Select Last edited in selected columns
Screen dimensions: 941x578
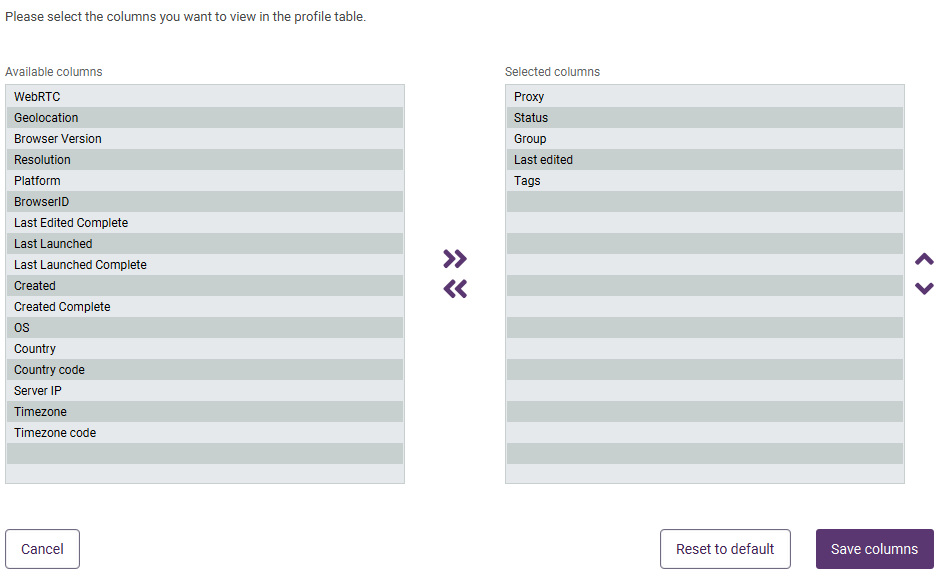click(x=705, y=160)
